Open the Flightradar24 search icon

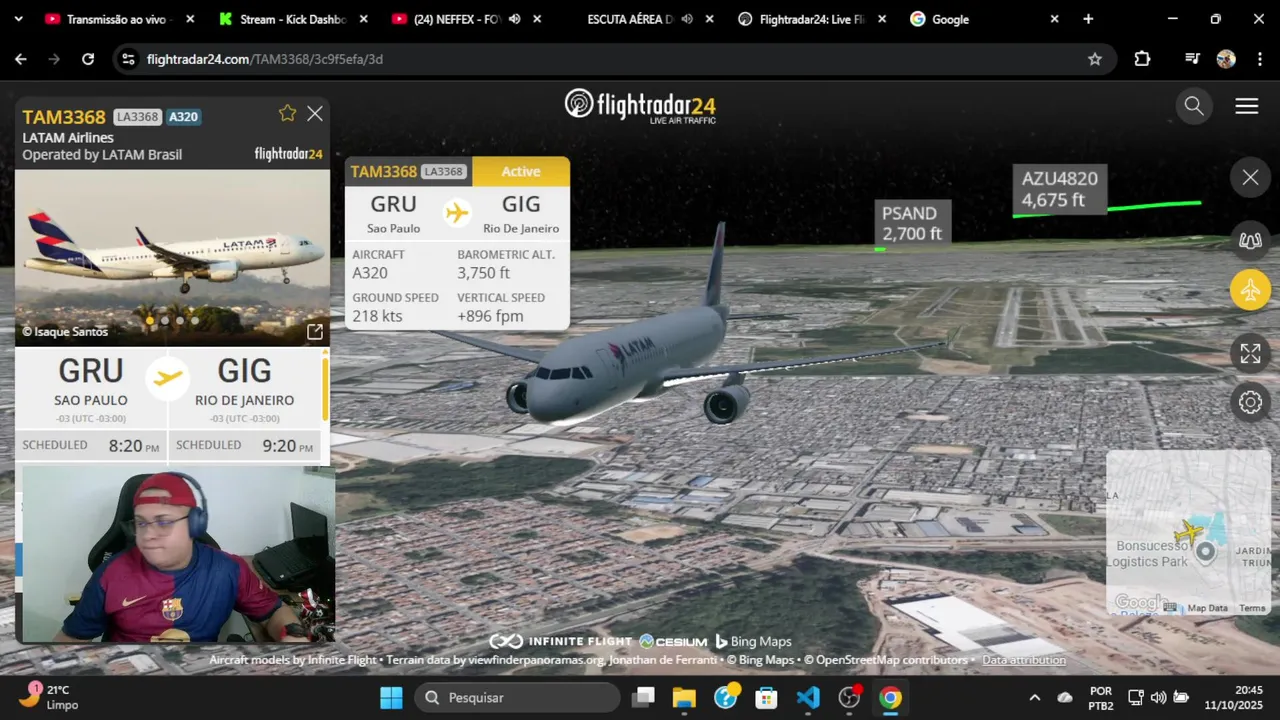(1194, 106)
